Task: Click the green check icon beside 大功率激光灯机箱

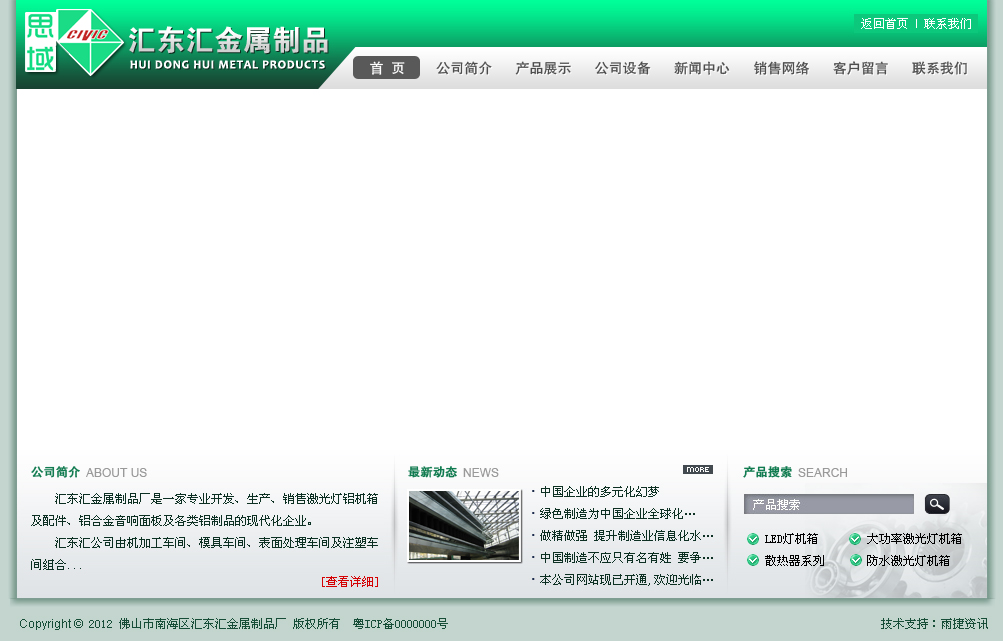Action: coord(855,539)
